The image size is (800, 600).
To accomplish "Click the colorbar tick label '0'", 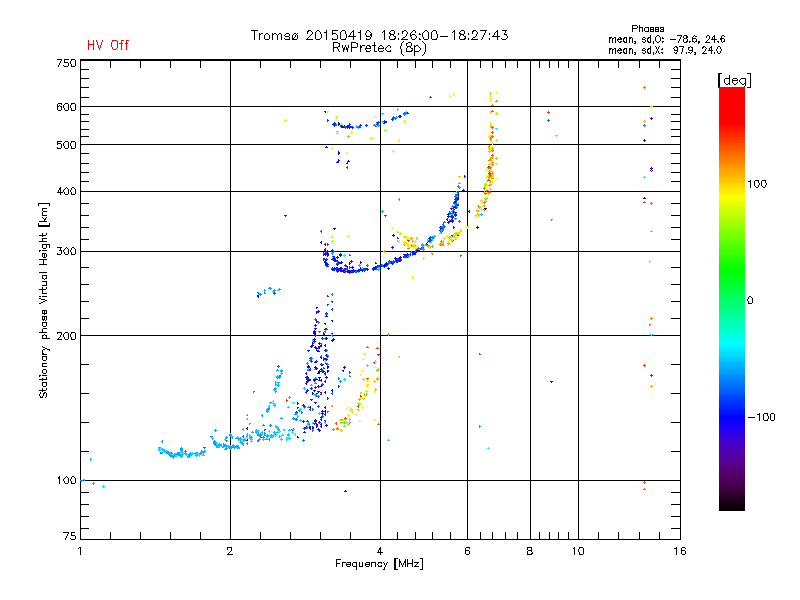I will pyautogui.click(x=750, y=301).
